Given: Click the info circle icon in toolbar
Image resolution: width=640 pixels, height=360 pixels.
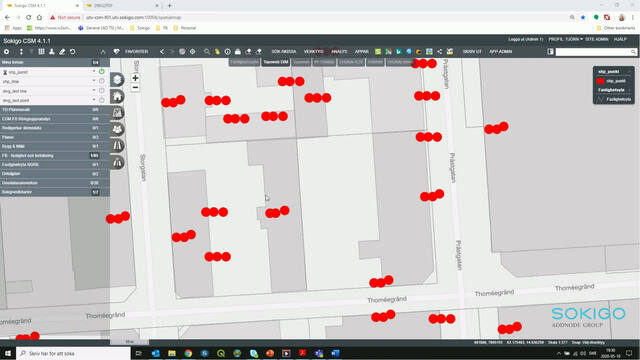Looking at the screenshot, I should 227,52.
